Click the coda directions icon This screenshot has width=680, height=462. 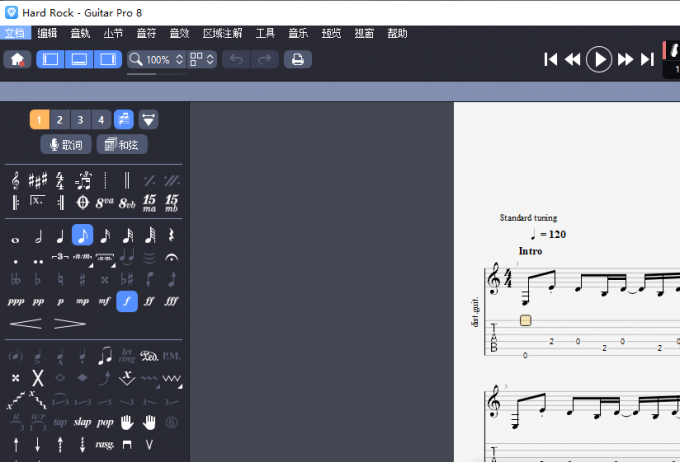point(82,203)
